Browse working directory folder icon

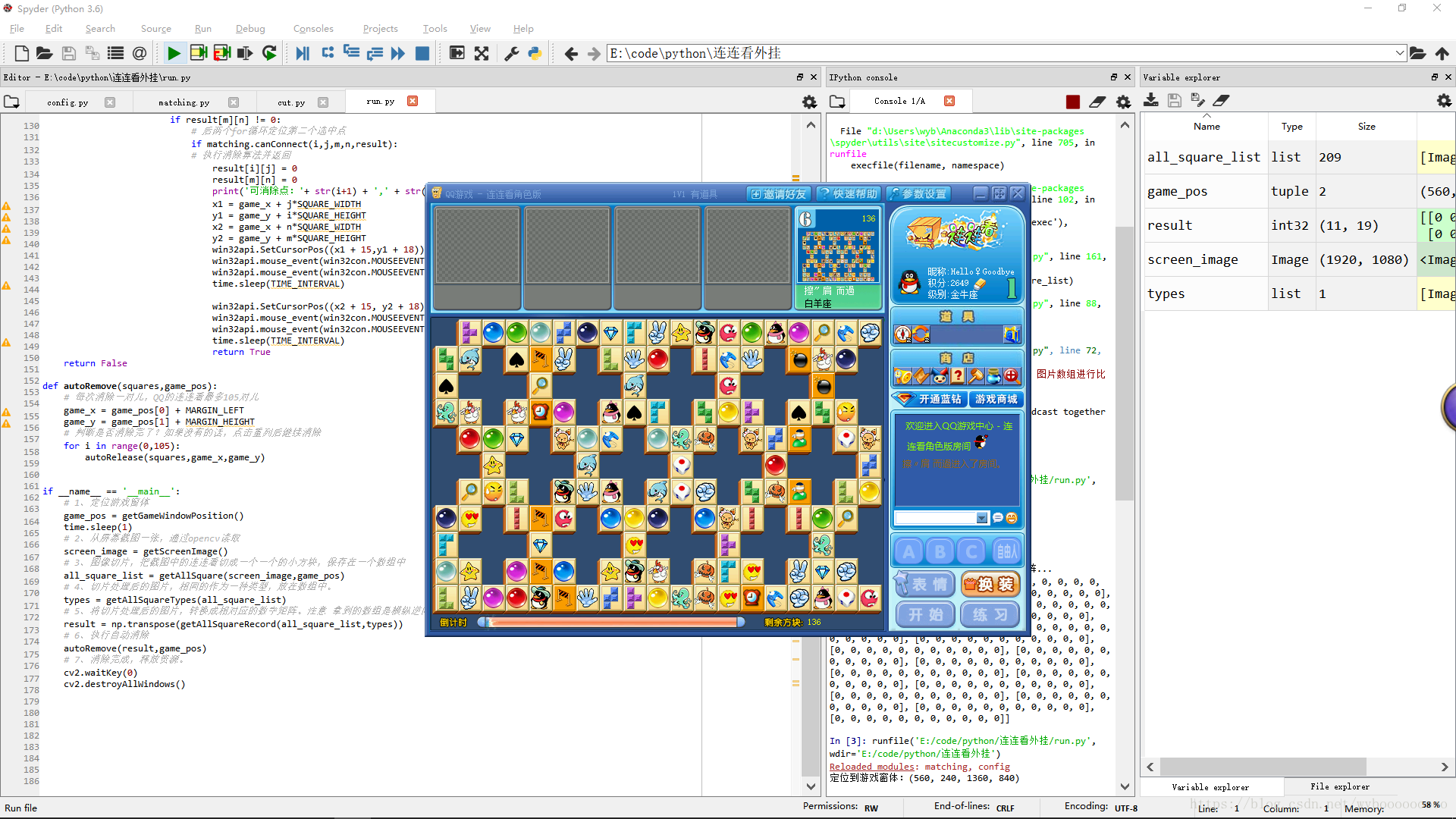tap(1417, 53)
